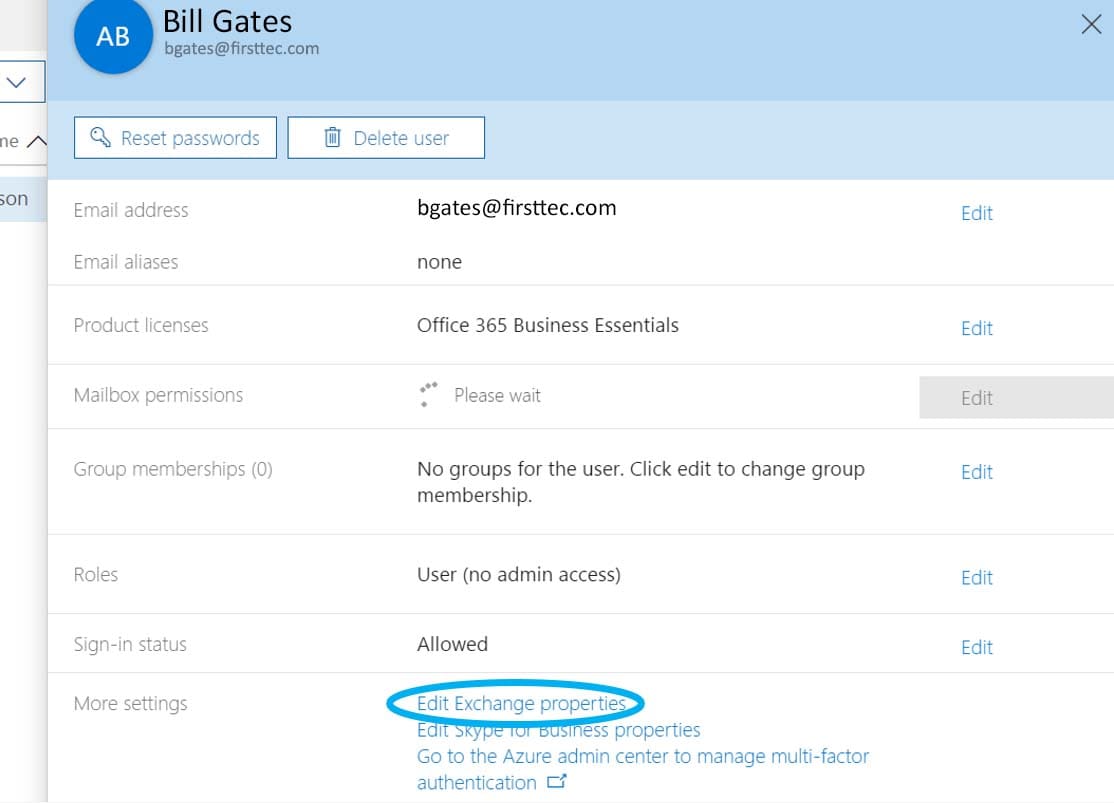
Task: Click the greyed-out Edit for Mailbox permissions
Action: coord(976,398)
